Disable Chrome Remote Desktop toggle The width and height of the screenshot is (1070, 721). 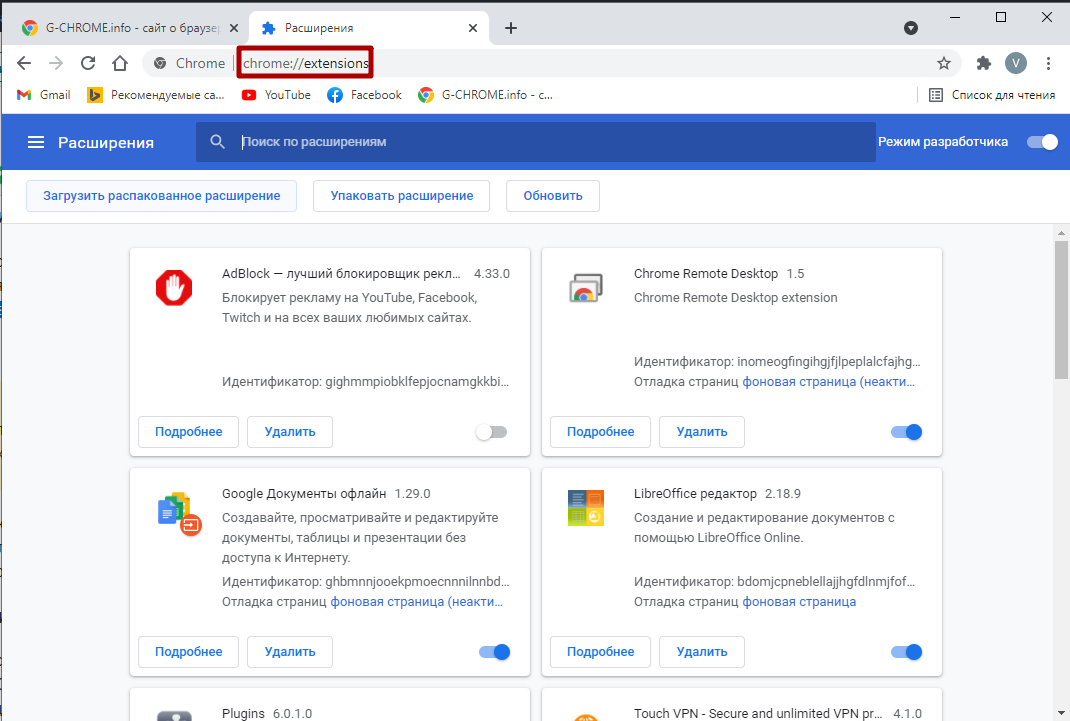pos(907,432)
